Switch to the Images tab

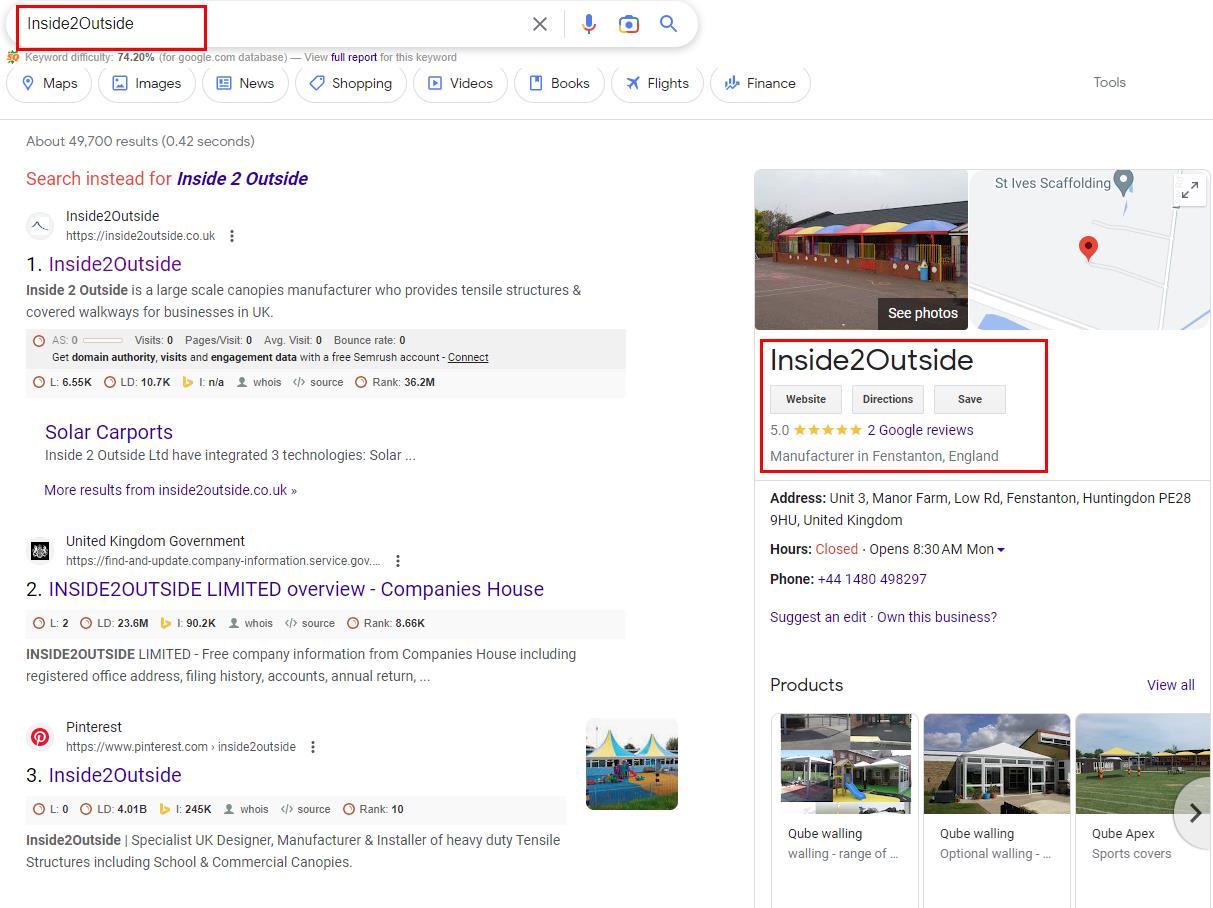click(146, 83)
